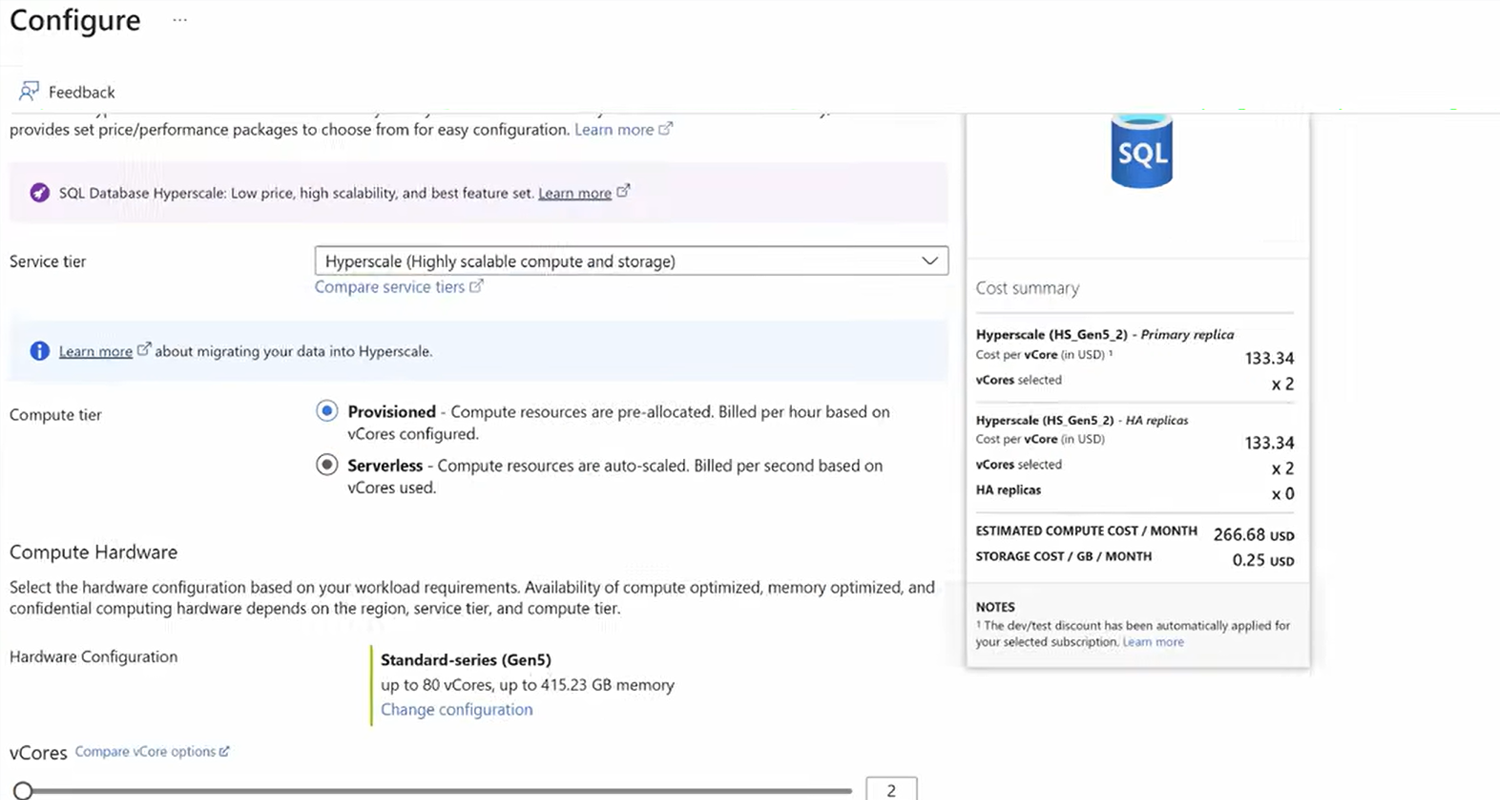Viewport: 1500px width, 800px height.
Task: Click the 133.34 cost under HA replicas
Action: coord(1269,443)
